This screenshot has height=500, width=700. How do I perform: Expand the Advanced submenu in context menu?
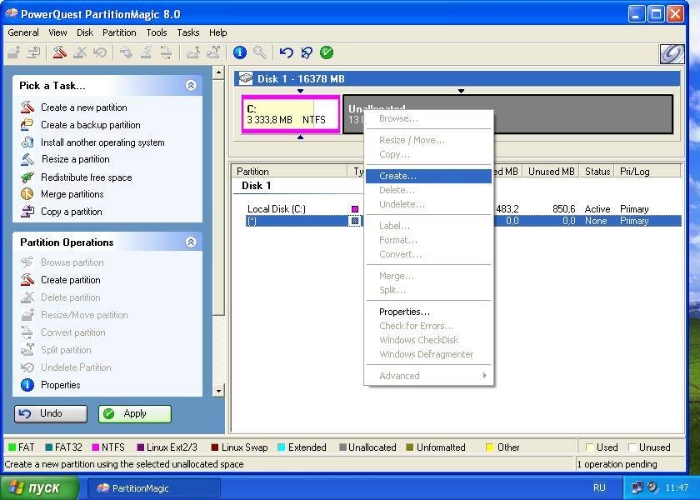click(429, 376)
